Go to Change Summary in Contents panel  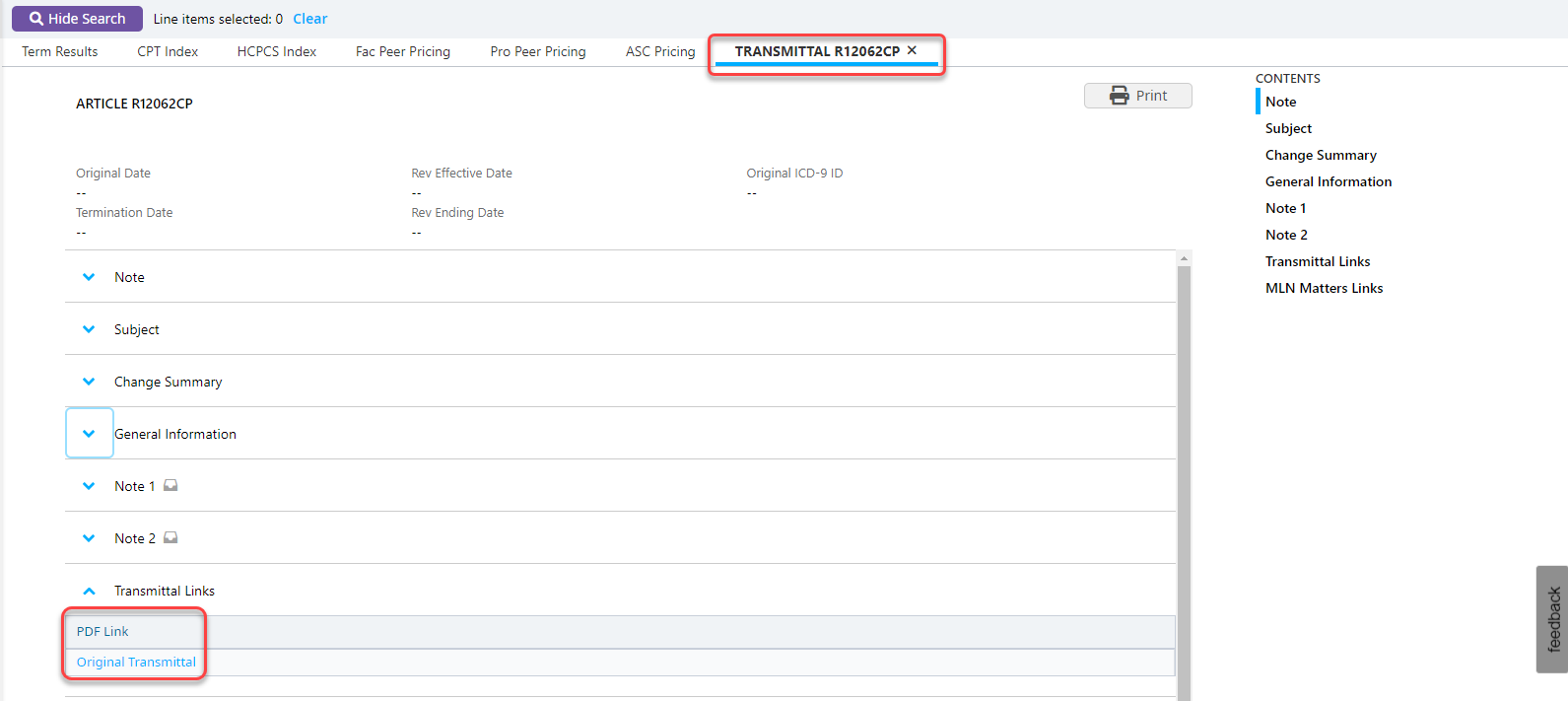tap(1321, 155)
